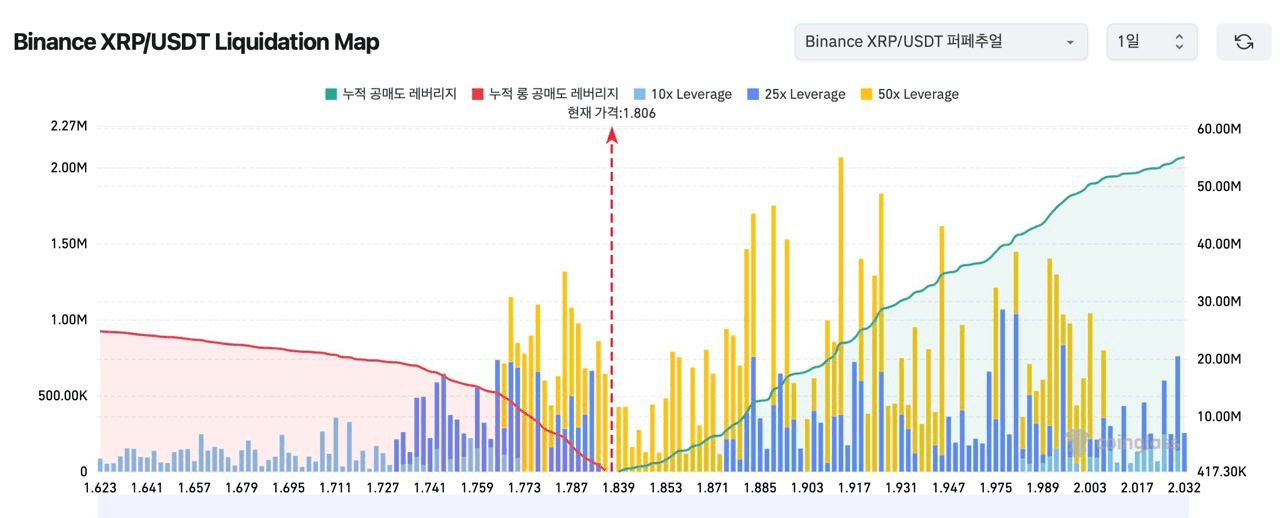
Task: Click the zoom slider bar below the chart
Action: point(640,508)
